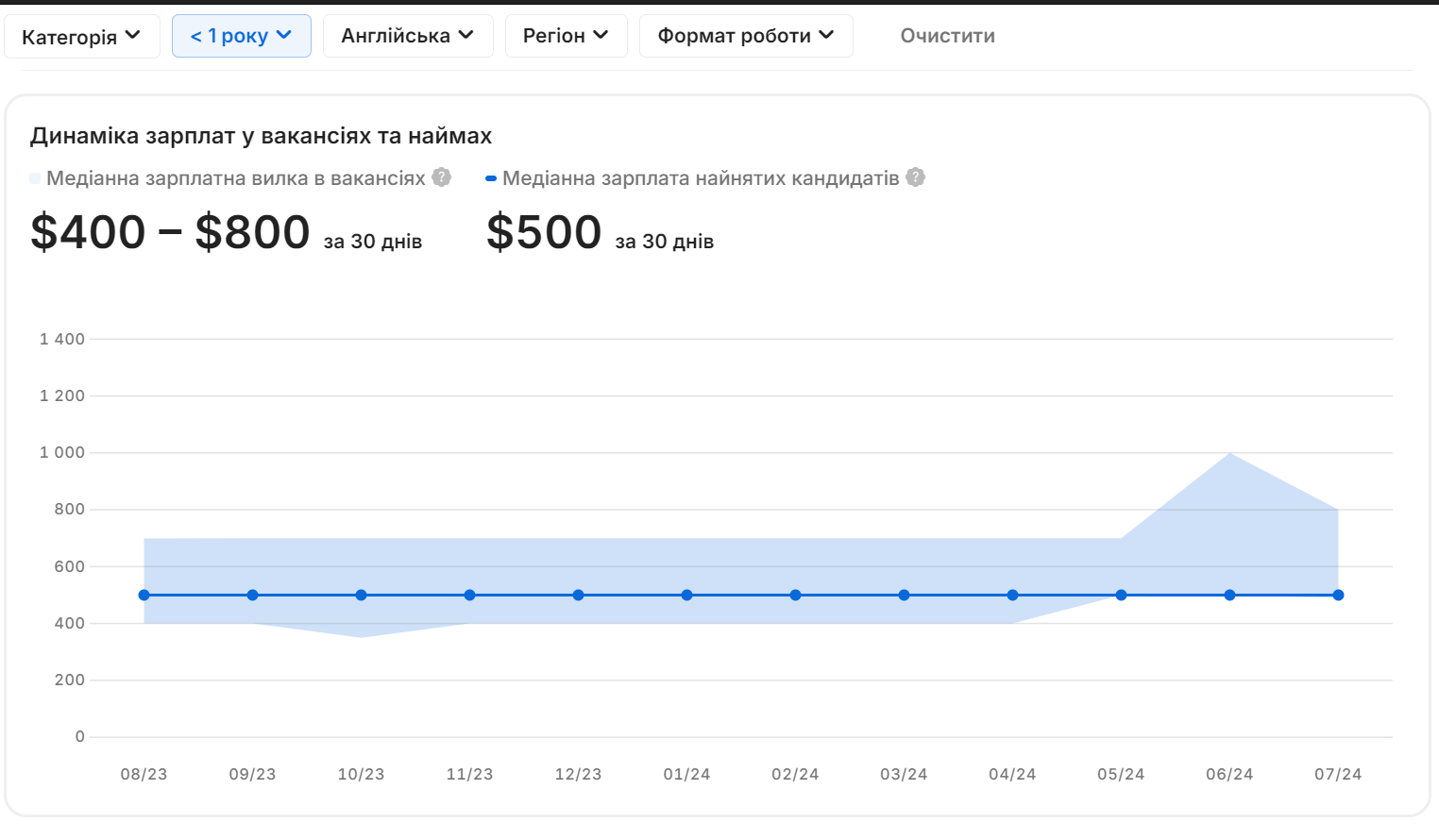This screenshot has width=1439, height=840.
Task: Toggle the '< 1 року' experience filter
Action: tap(242, 35)
